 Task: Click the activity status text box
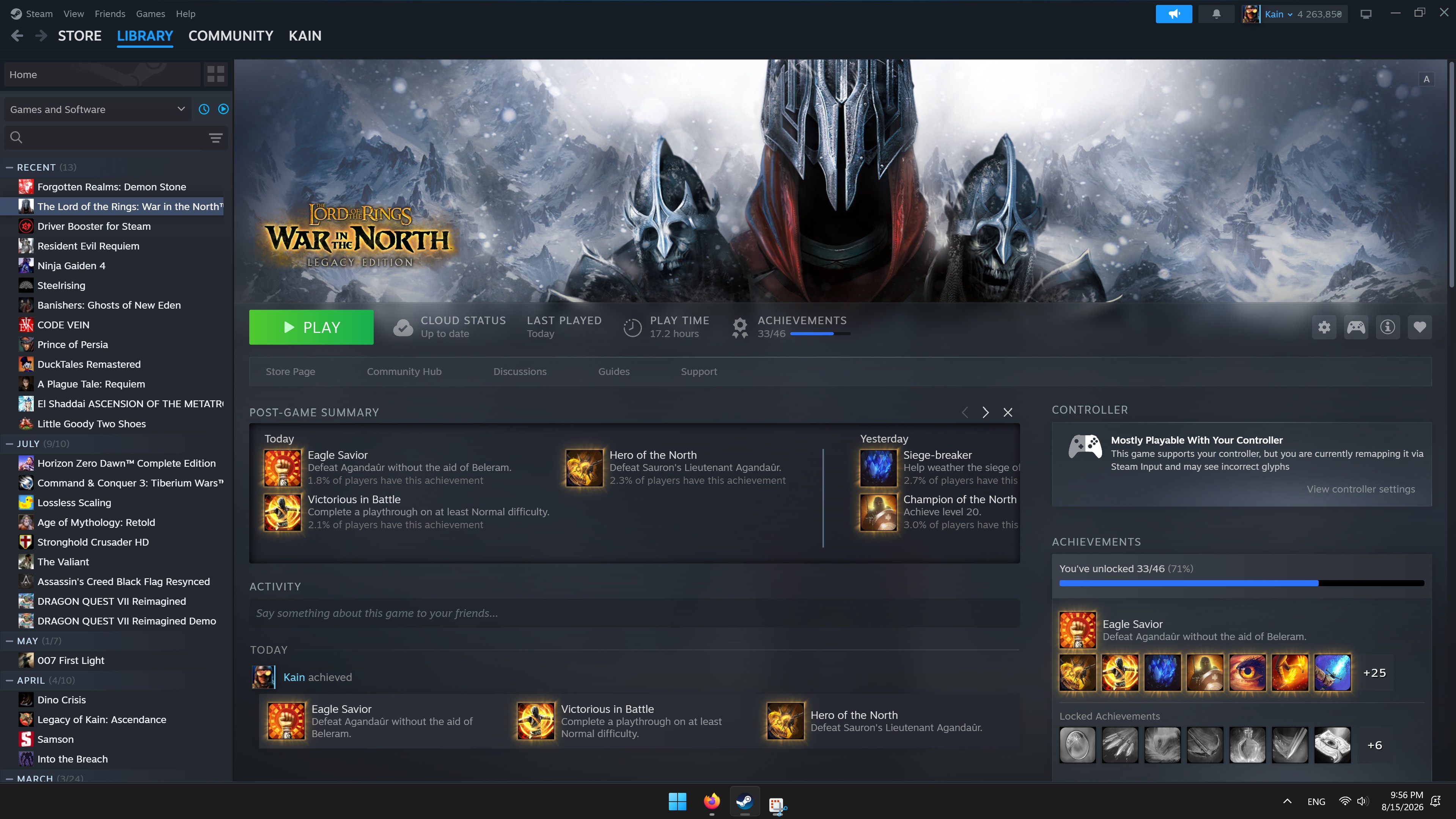[634, 613]
